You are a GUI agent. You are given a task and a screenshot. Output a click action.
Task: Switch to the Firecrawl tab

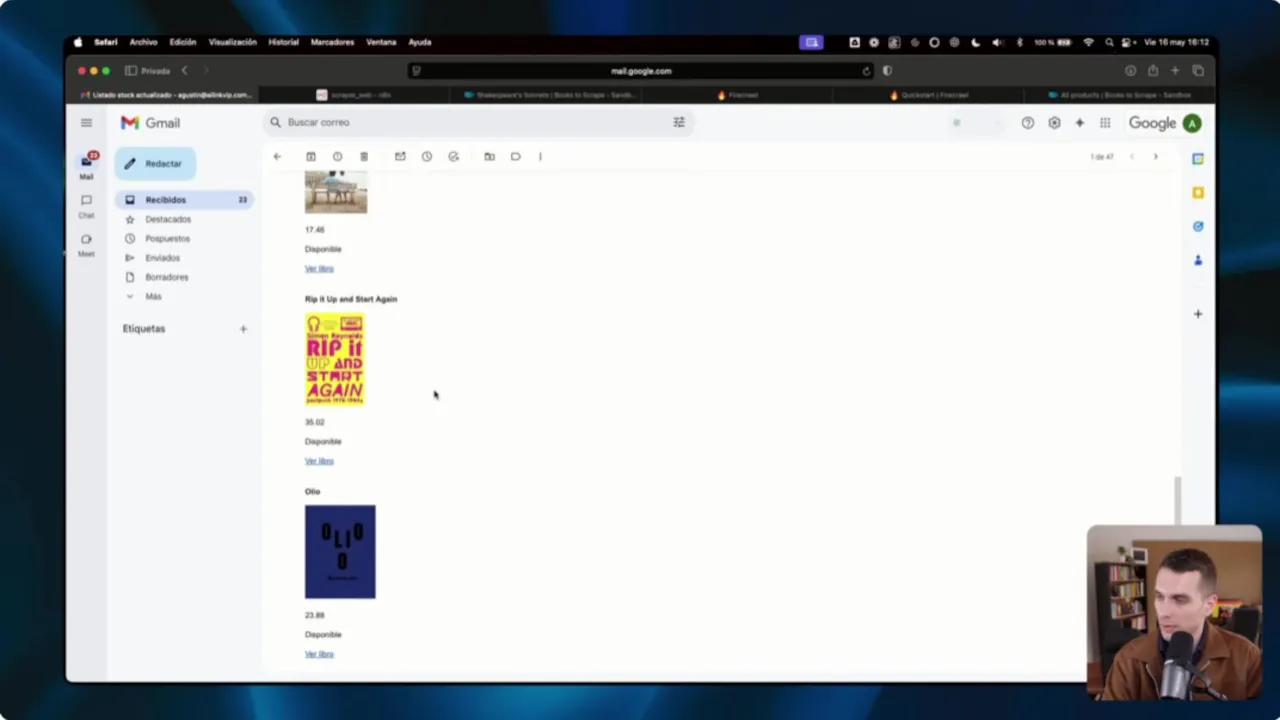[x=737, y=95]
